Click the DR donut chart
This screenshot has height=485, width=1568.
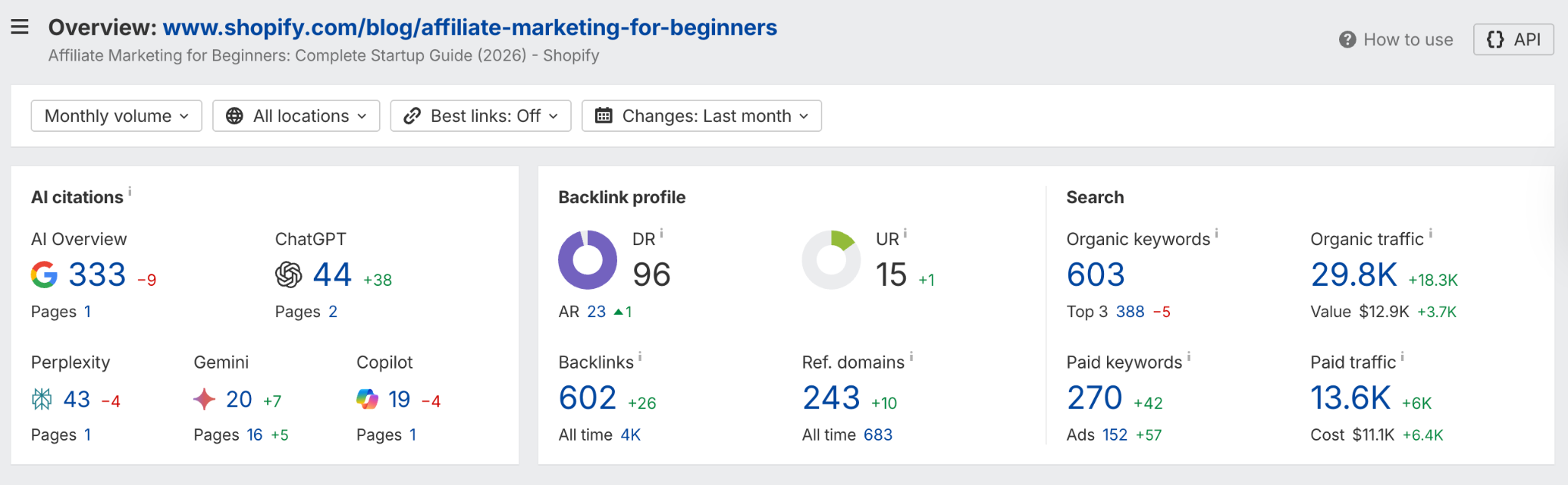coord(588,260)
